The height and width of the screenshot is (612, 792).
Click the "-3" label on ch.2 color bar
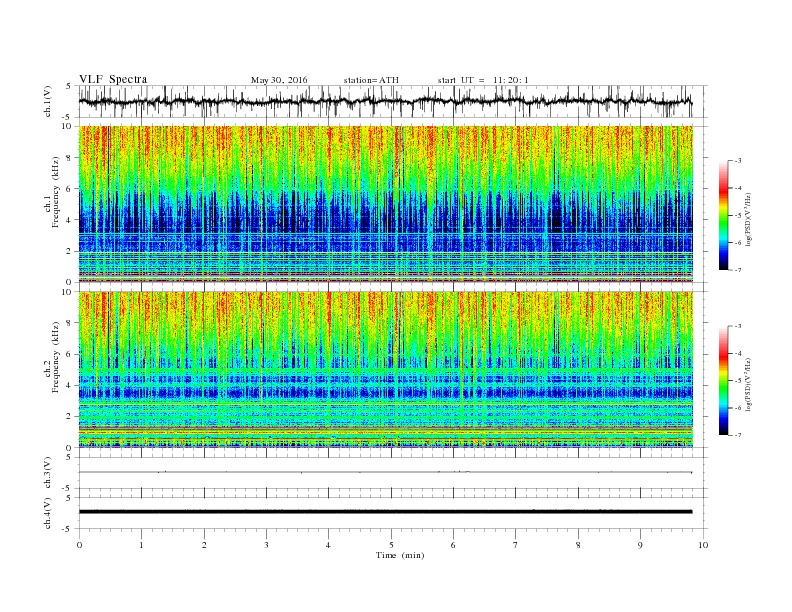738,326
